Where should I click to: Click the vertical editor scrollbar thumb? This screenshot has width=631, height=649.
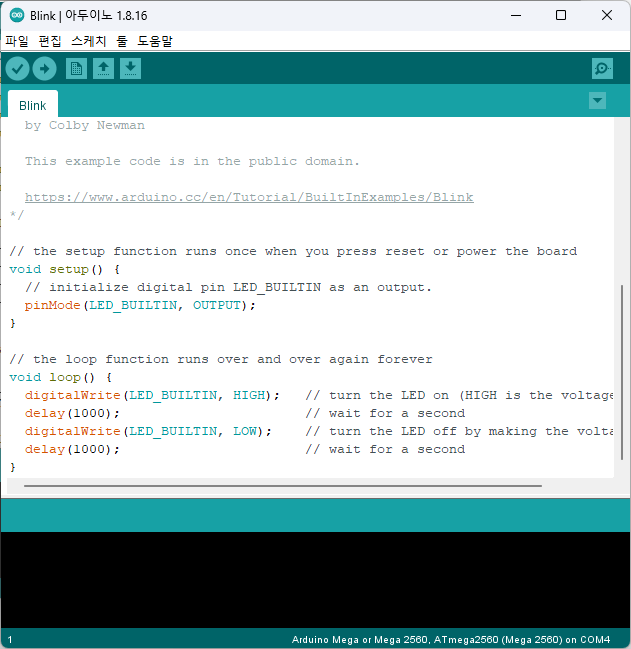(x=622, y=373)
